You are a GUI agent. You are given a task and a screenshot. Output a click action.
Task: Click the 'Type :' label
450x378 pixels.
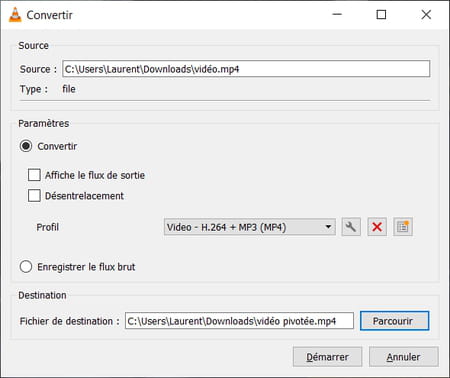coord(34,89)
